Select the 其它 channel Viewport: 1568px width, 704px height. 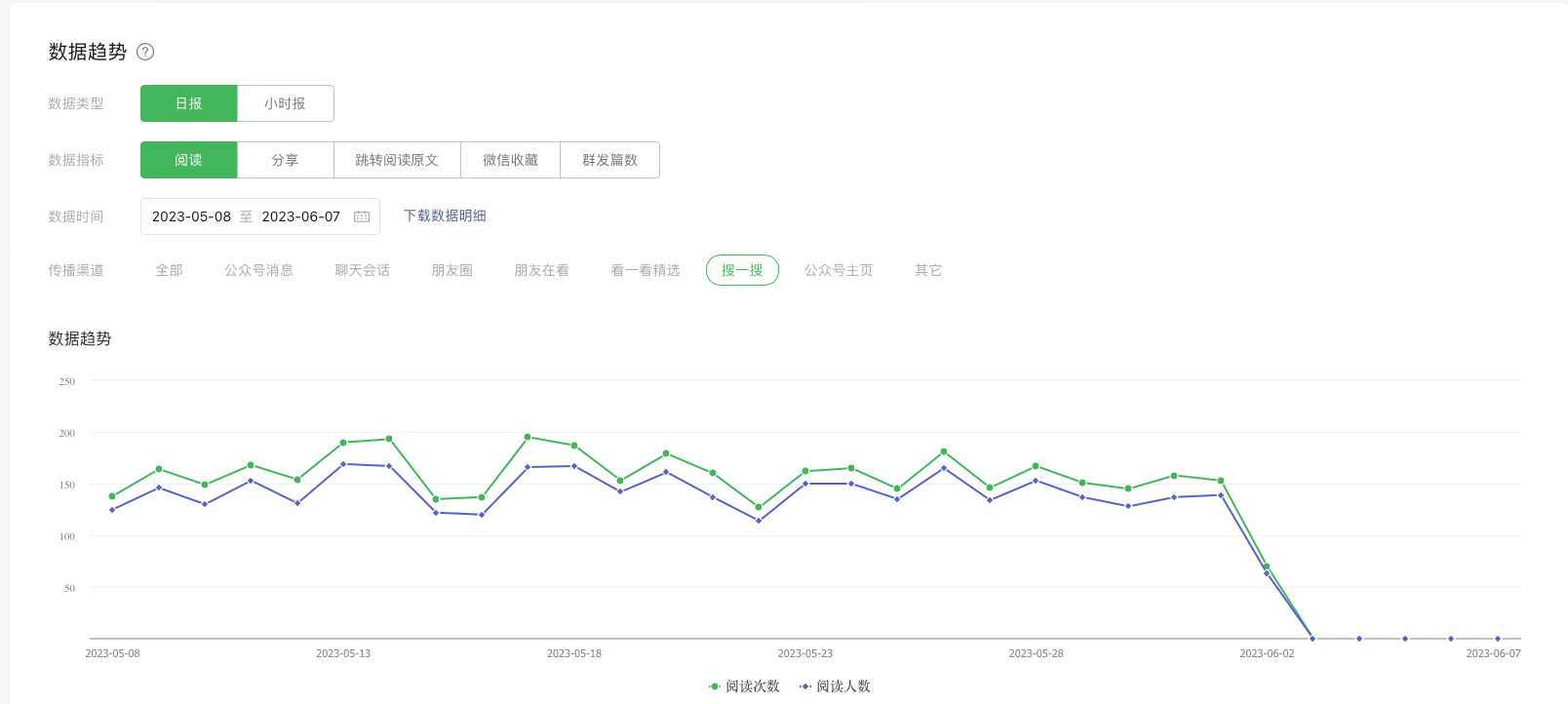pos(928,270)
